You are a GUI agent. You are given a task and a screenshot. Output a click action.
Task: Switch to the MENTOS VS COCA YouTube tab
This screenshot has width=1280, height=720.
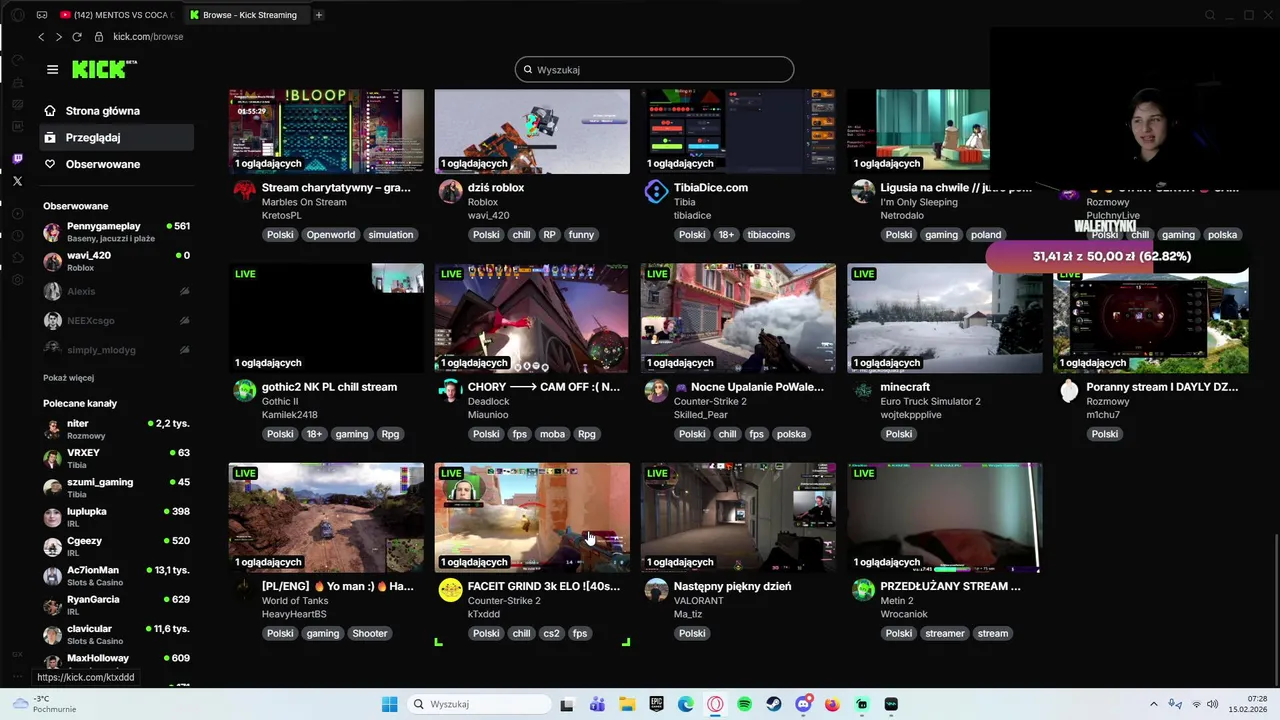[x=115, y=15]
